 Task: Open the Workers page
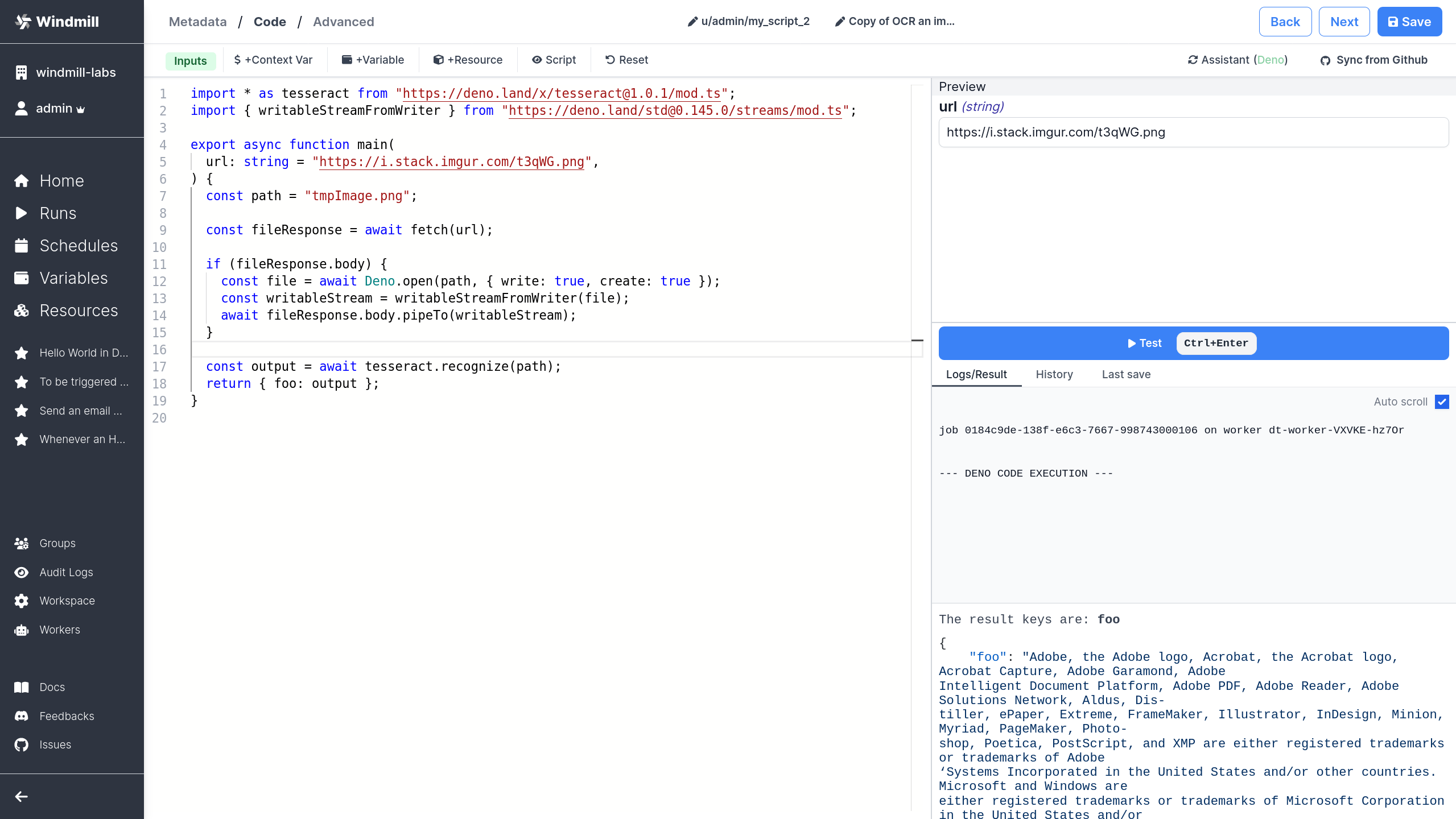[59, 630]
